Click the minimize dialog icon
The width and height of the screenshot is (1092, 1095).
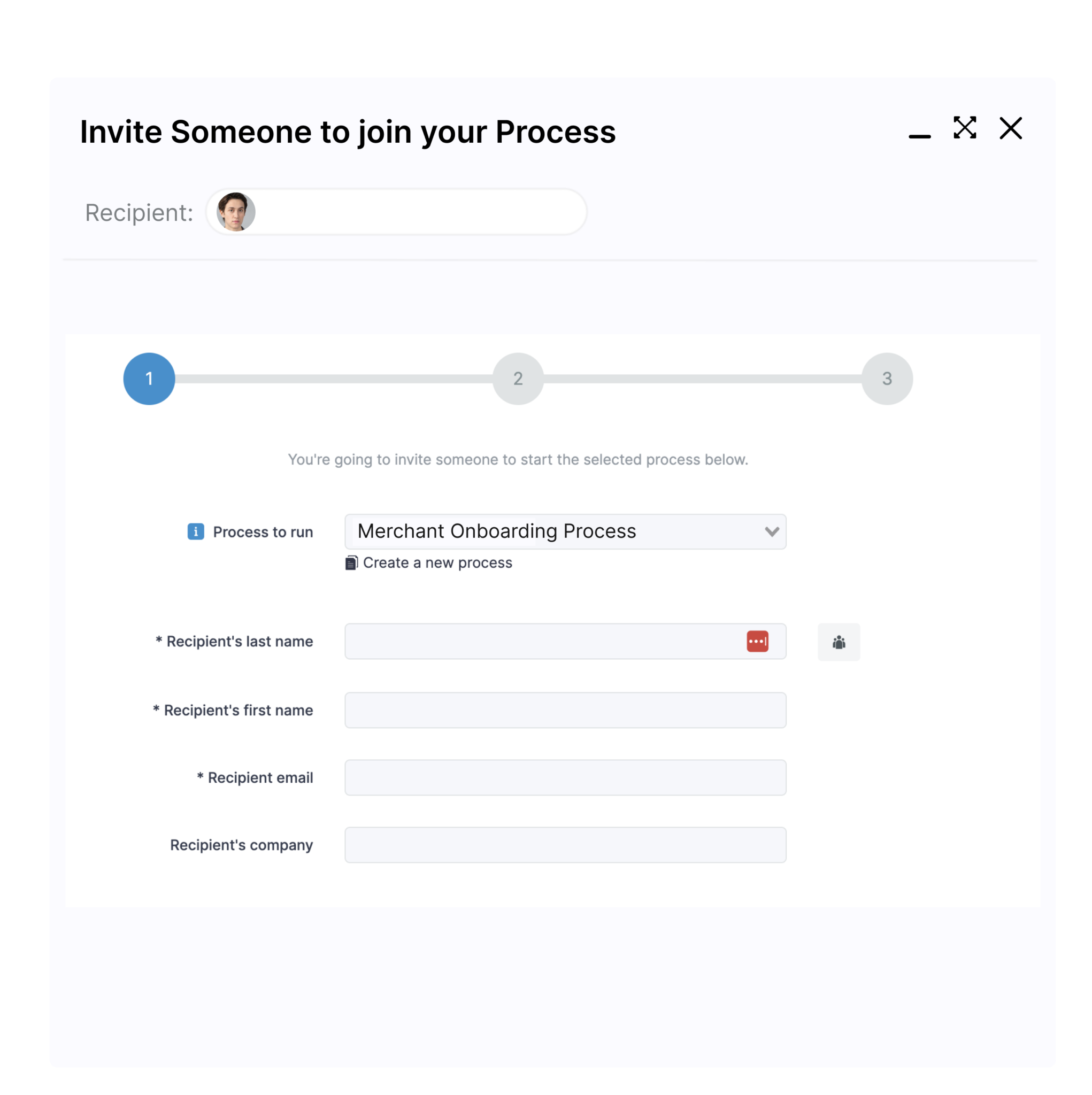[x=919, y=136]
